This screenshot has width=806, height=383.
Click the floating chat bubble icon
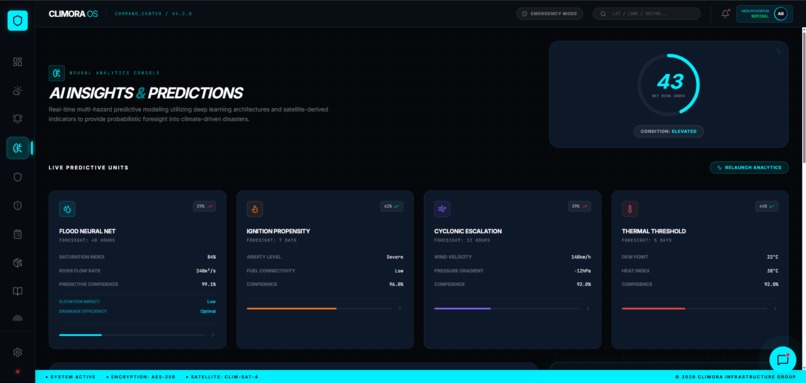782,359
